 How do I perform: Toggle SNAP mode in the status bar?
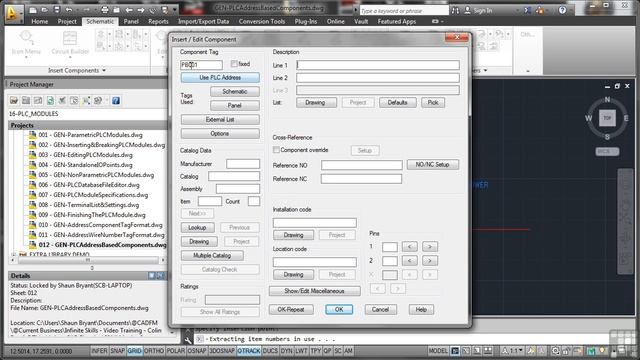[x=118, y=351]
